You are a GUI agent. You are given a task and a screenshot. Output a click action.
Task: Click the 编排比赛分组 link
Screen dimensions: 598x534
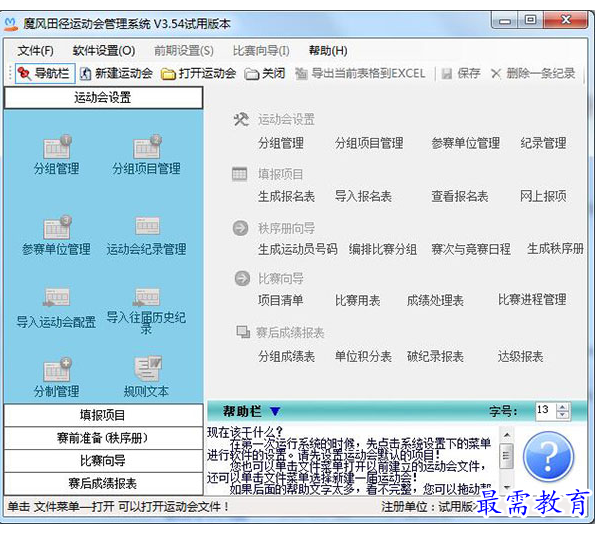(x=383, y=249)
